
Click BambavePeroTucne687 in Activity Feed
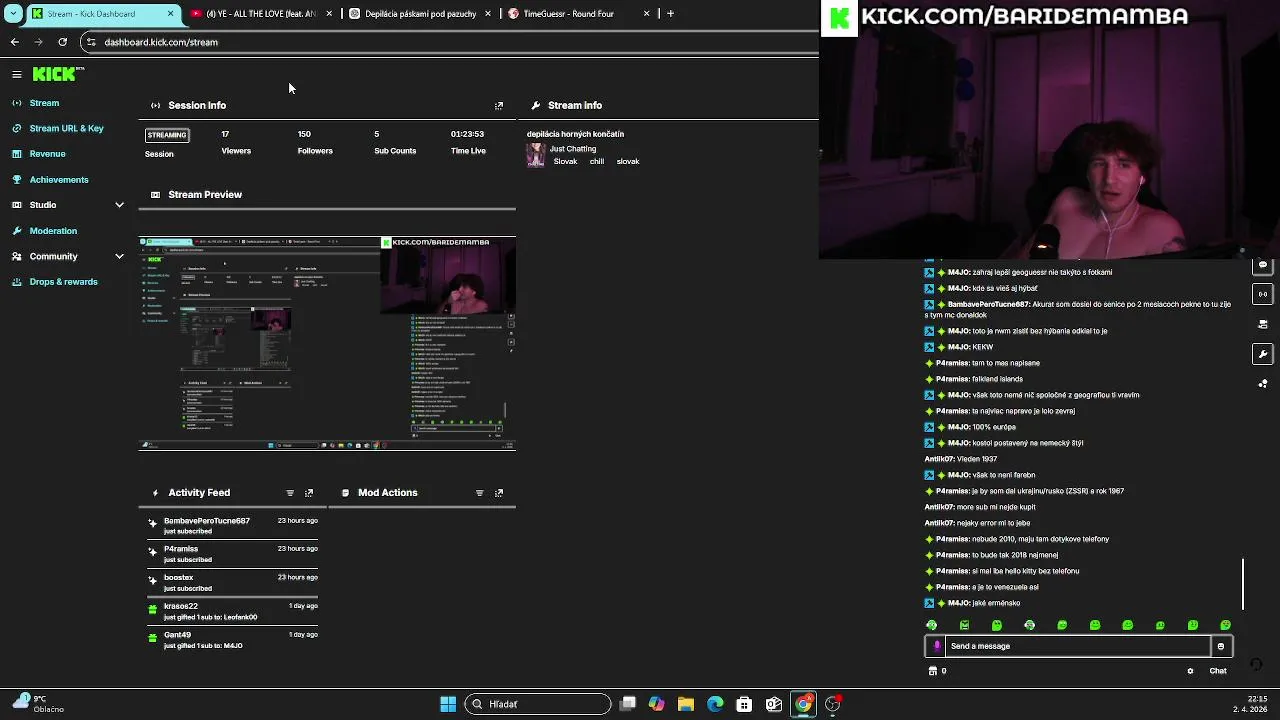pos(207,521)
